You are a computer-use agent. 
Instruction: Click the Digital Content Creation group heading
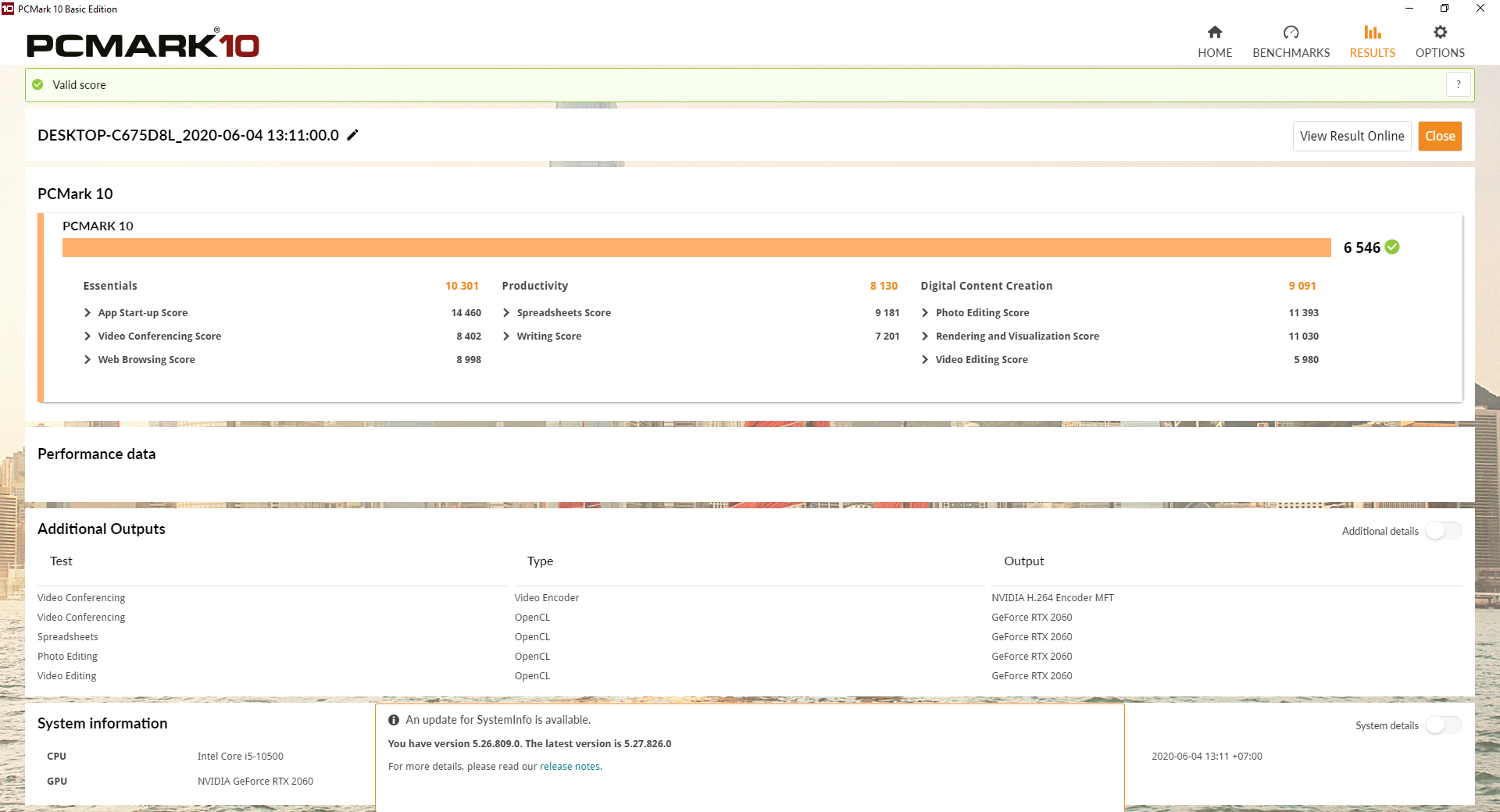987,286
